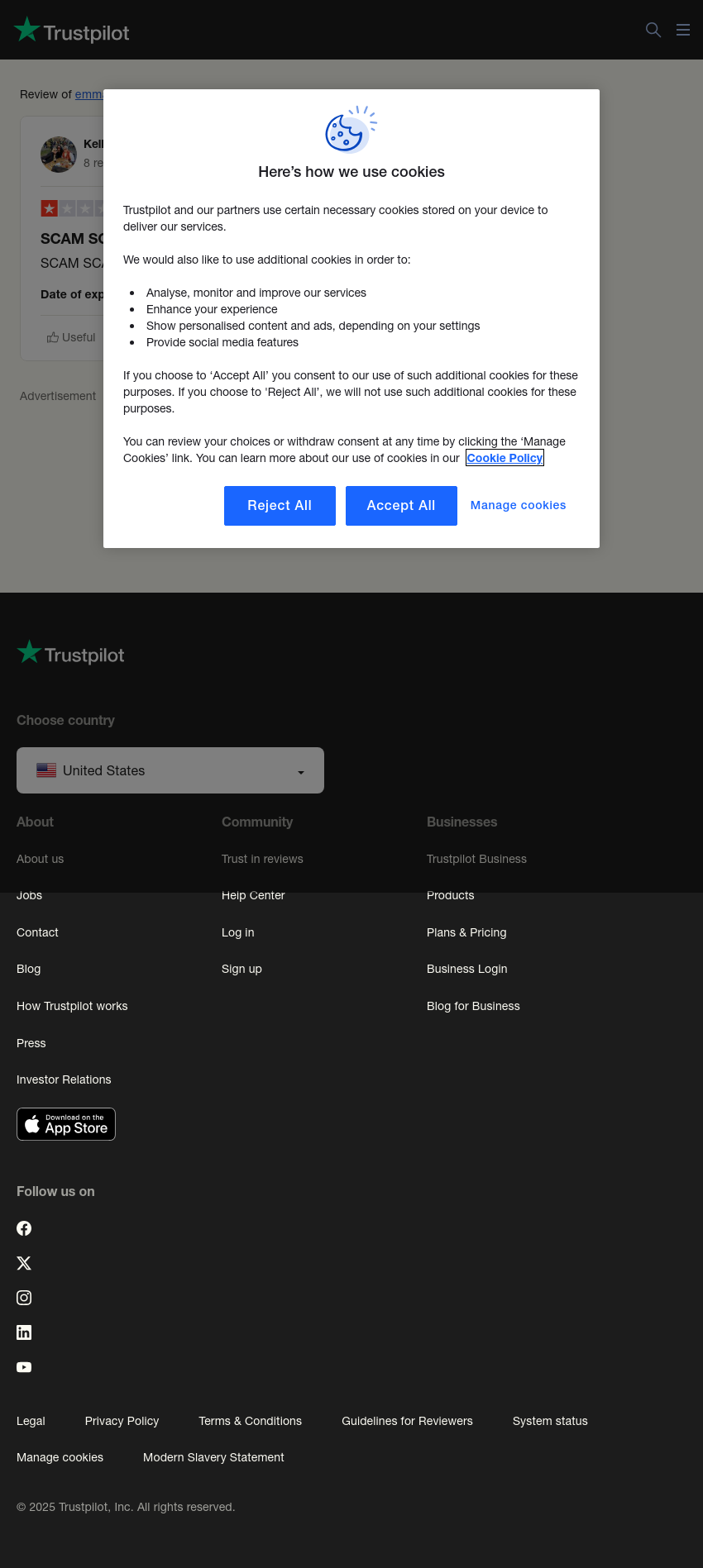Open Manage cookies in footer
703x1568 pixels.
(60, 1457)
